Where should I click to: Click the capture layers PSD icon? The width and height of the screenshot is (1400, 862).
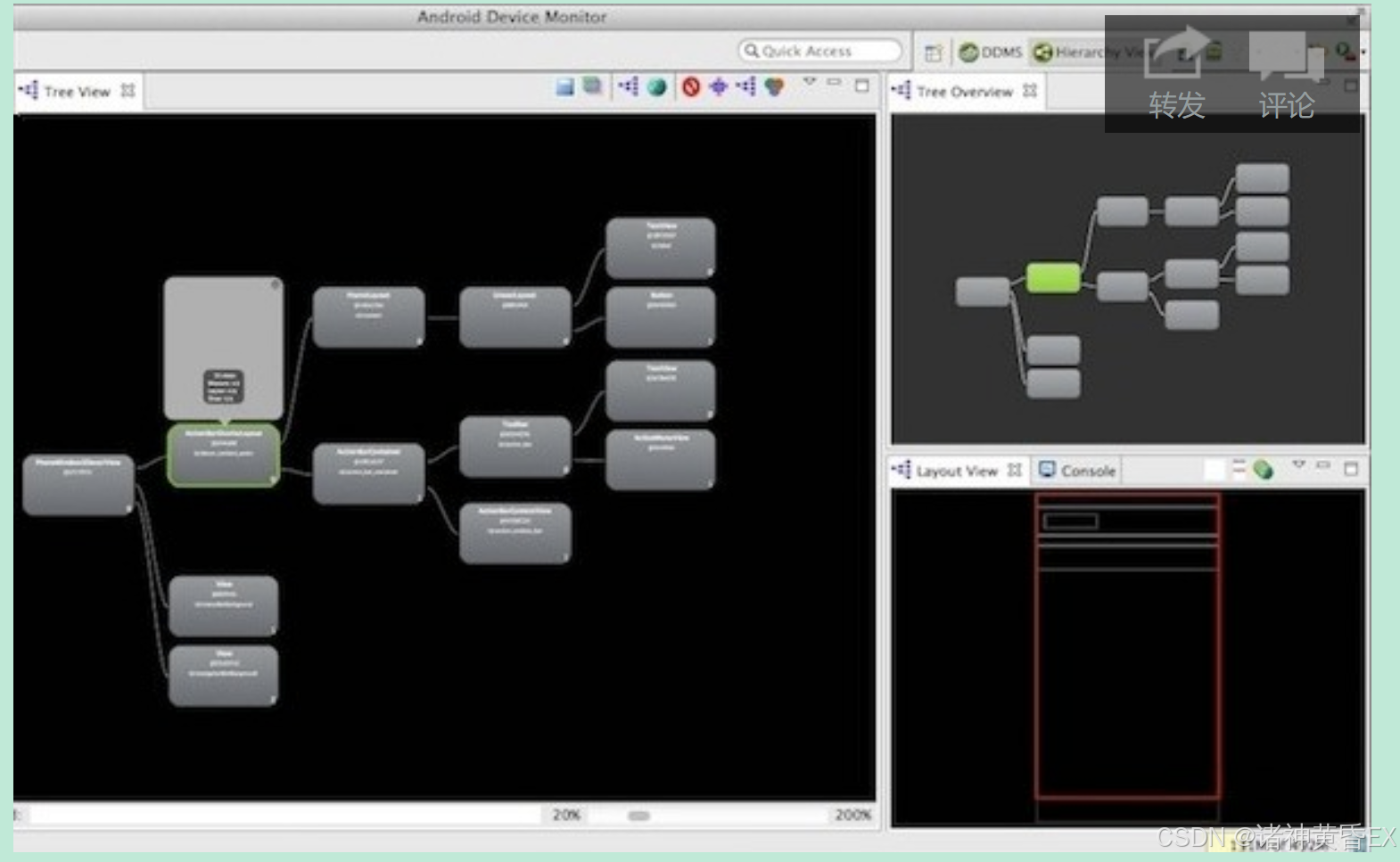(592, 86)
